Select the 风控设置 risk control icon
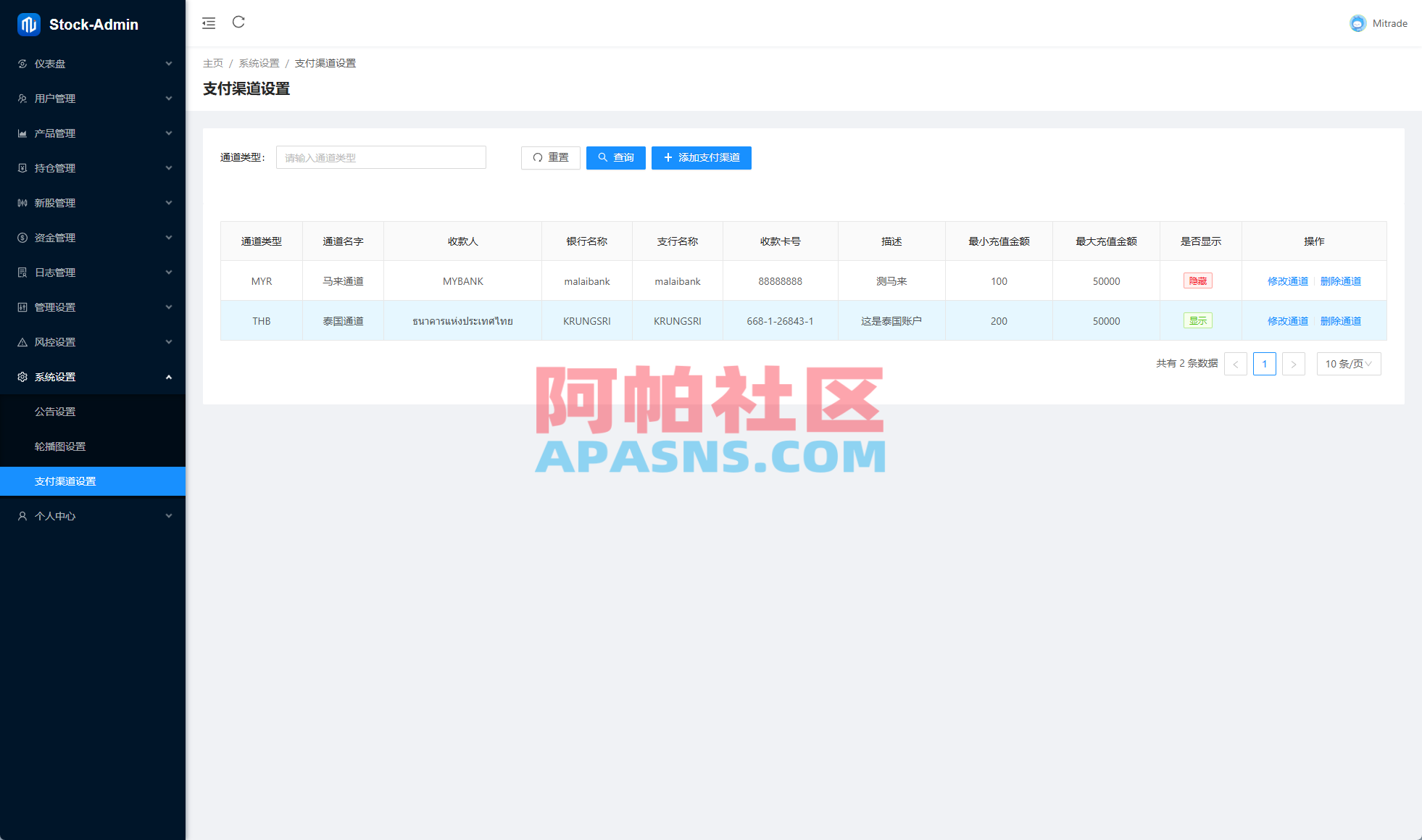Image resolution: width=1422 pixels, height=840 pixels. 22,342
